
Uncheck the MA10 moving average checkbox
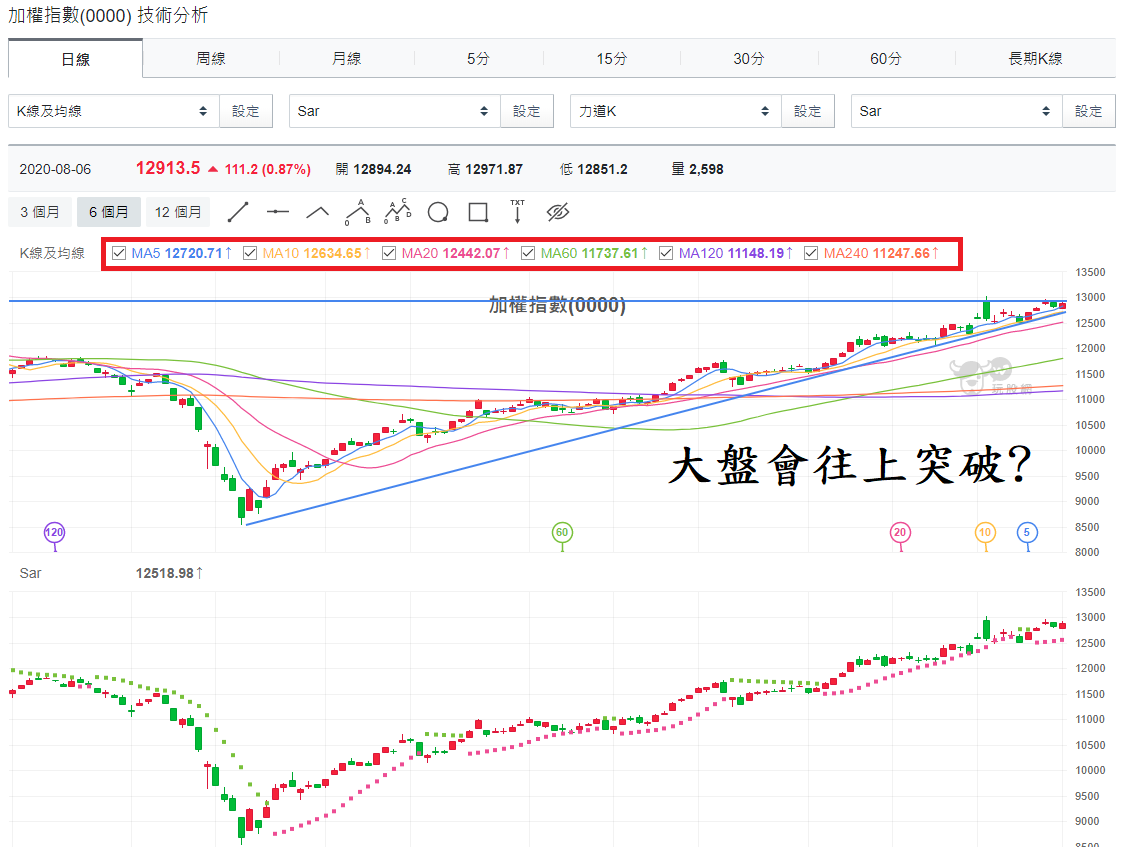pos(250,253)
